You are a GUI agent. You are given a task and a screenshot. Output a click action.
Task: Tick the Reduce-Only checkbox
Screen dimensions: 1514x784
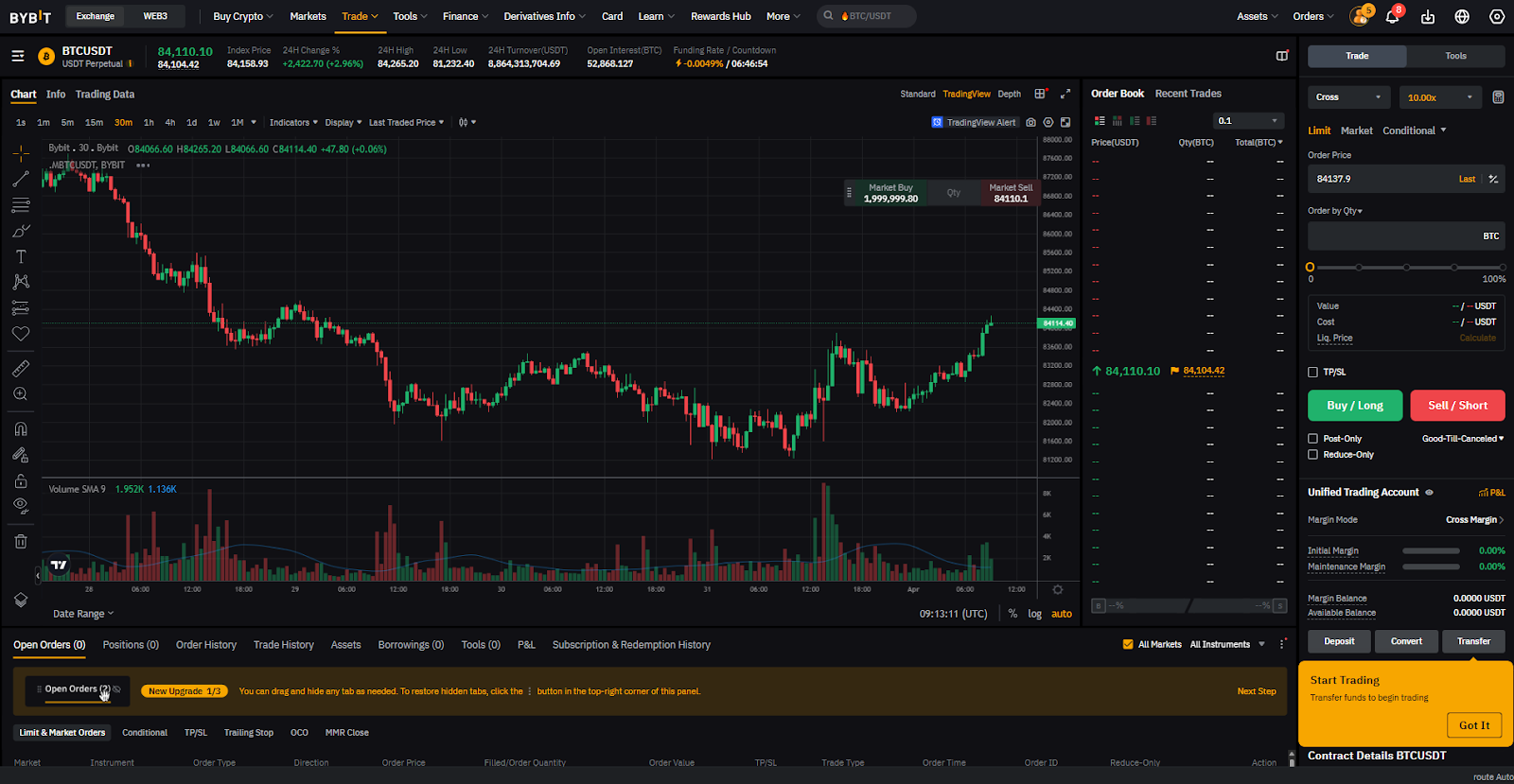1312,455
